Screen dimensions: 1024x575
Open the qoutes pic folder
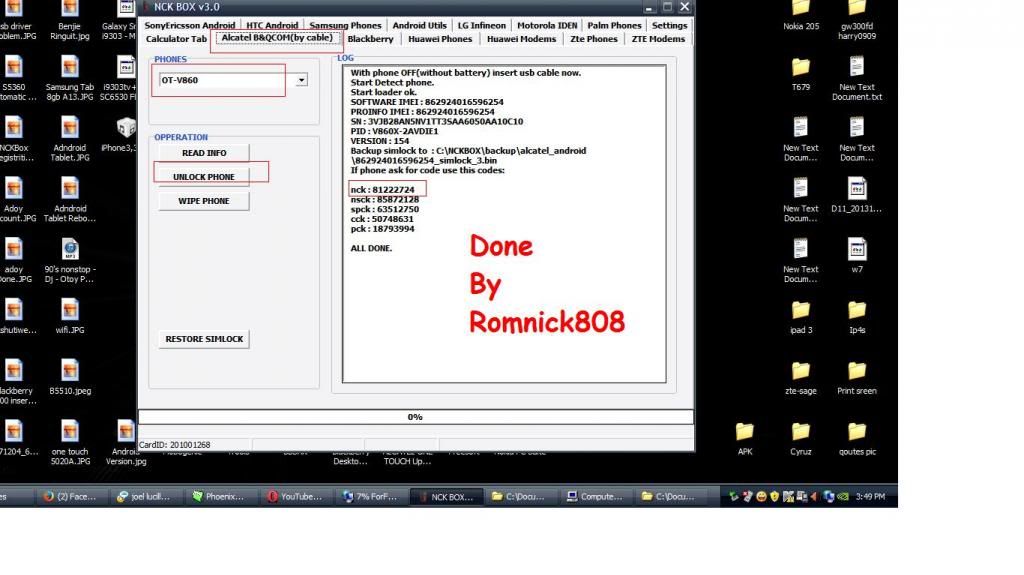856,432
